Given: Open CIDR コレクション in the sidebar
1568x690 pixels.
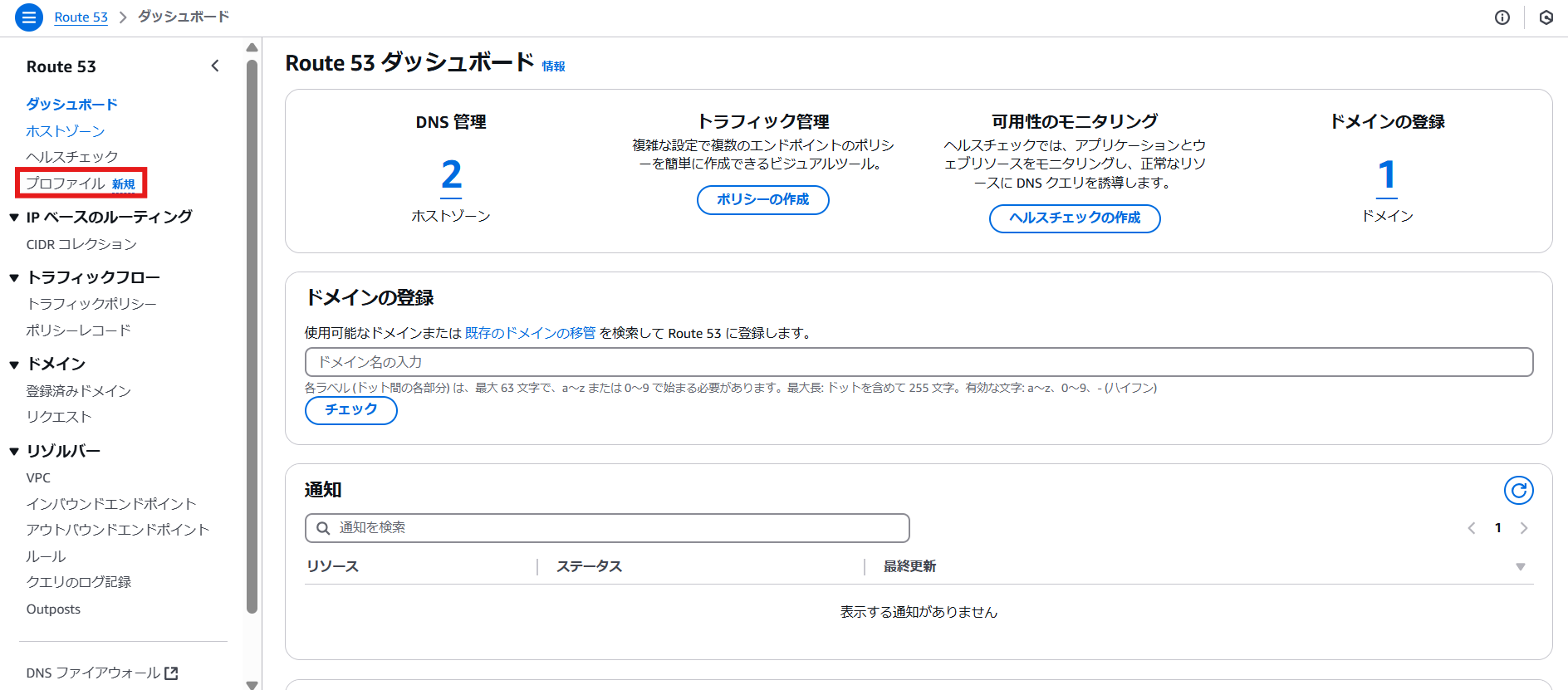Looking at the screenshot, I should click(x=81, y=245).
